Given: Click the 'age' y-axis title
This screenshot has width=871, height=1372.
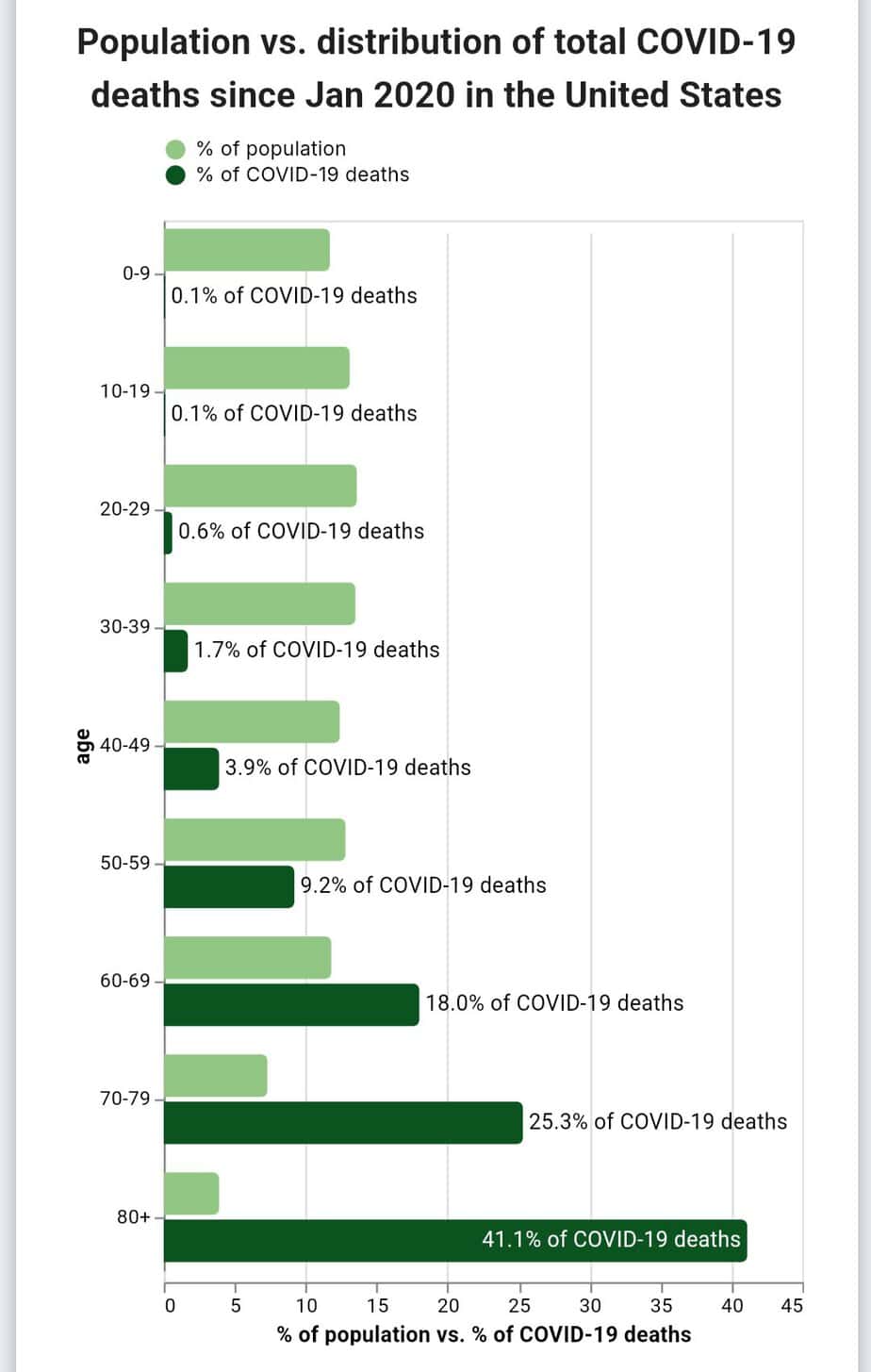Looking at the screenshot, I should pyautogui.click(x=84, y=745).
